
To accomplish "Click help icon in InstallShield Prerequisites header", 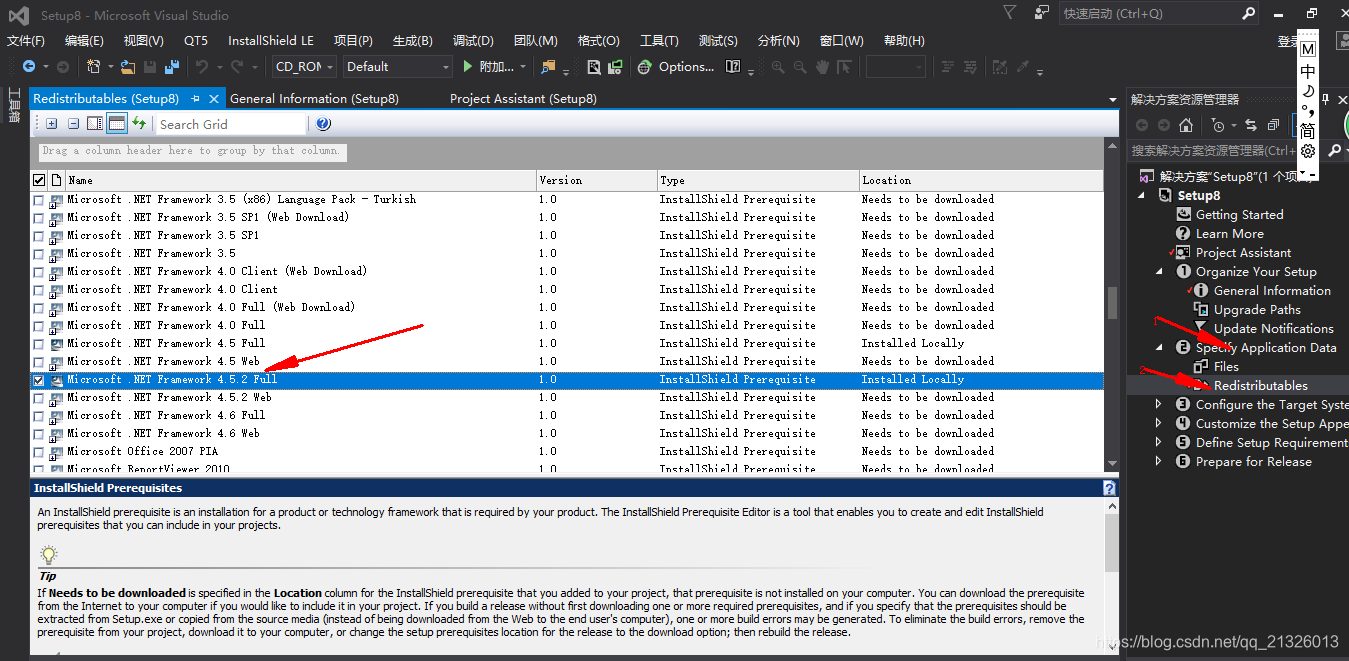I will click(x=1109, y=488).
